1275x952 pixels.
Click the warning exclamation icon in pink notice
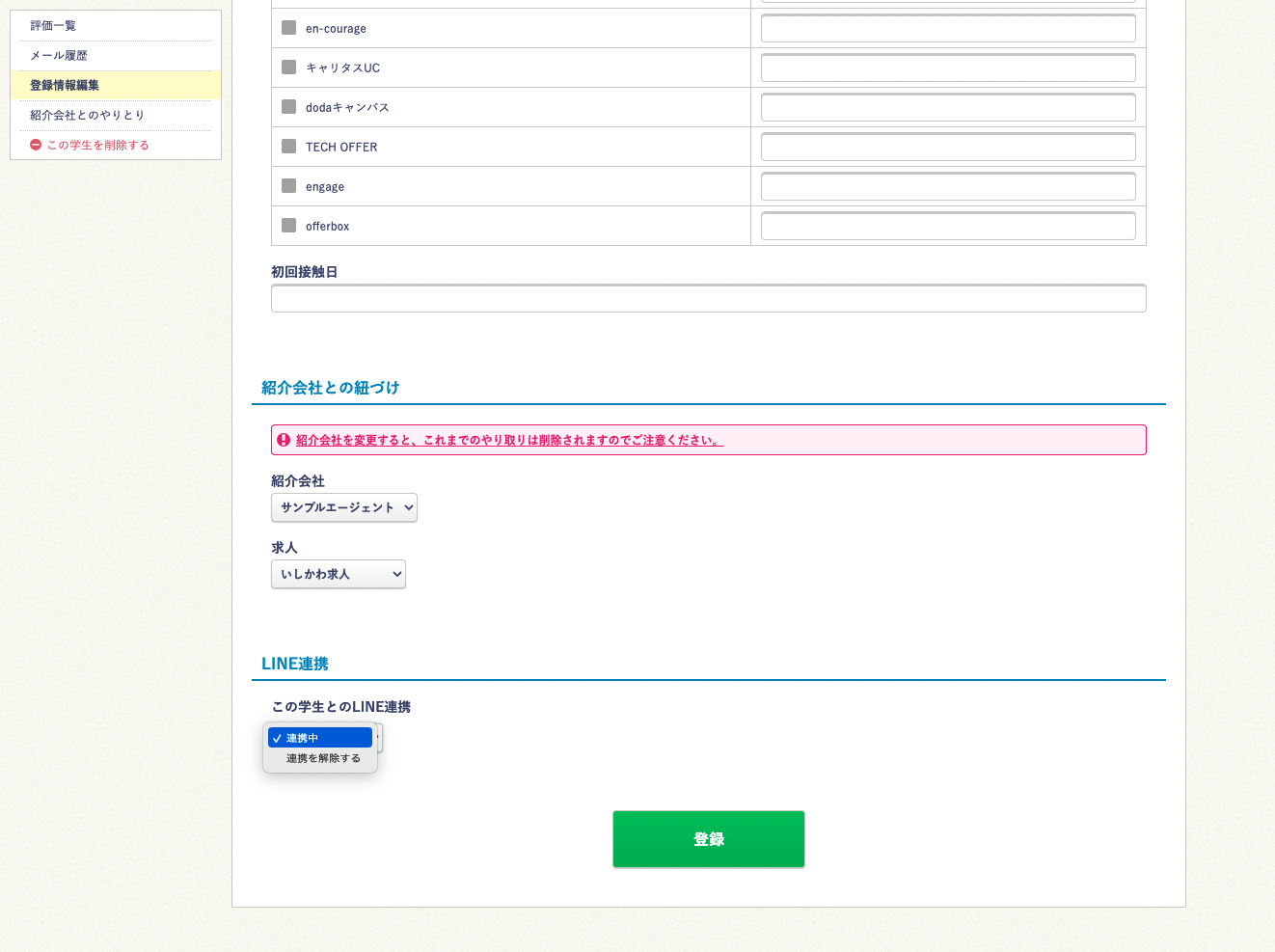click(284, 440)
